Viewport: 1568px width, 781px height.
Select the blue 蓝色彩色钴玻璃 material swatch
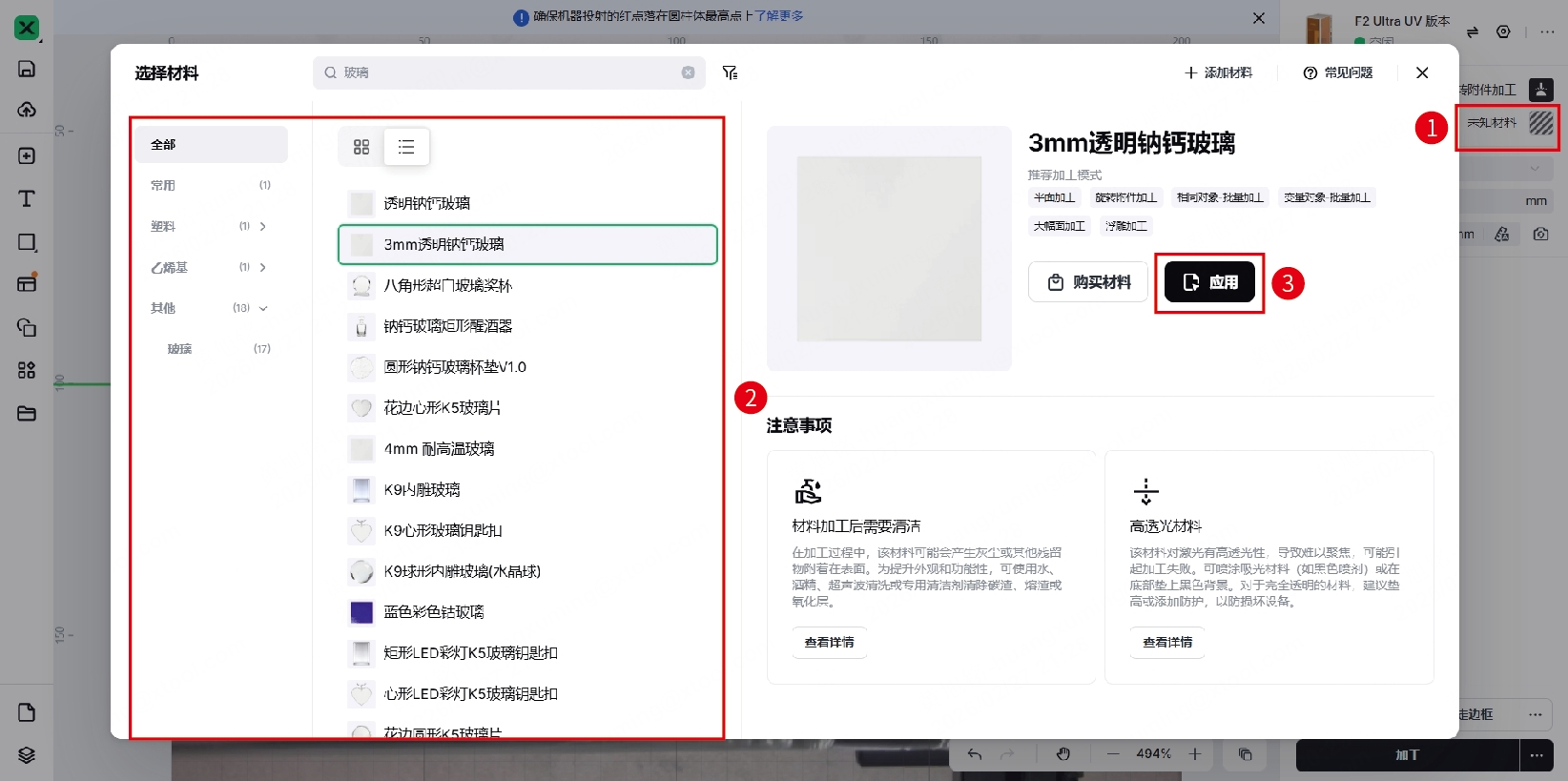click(361, 612)
